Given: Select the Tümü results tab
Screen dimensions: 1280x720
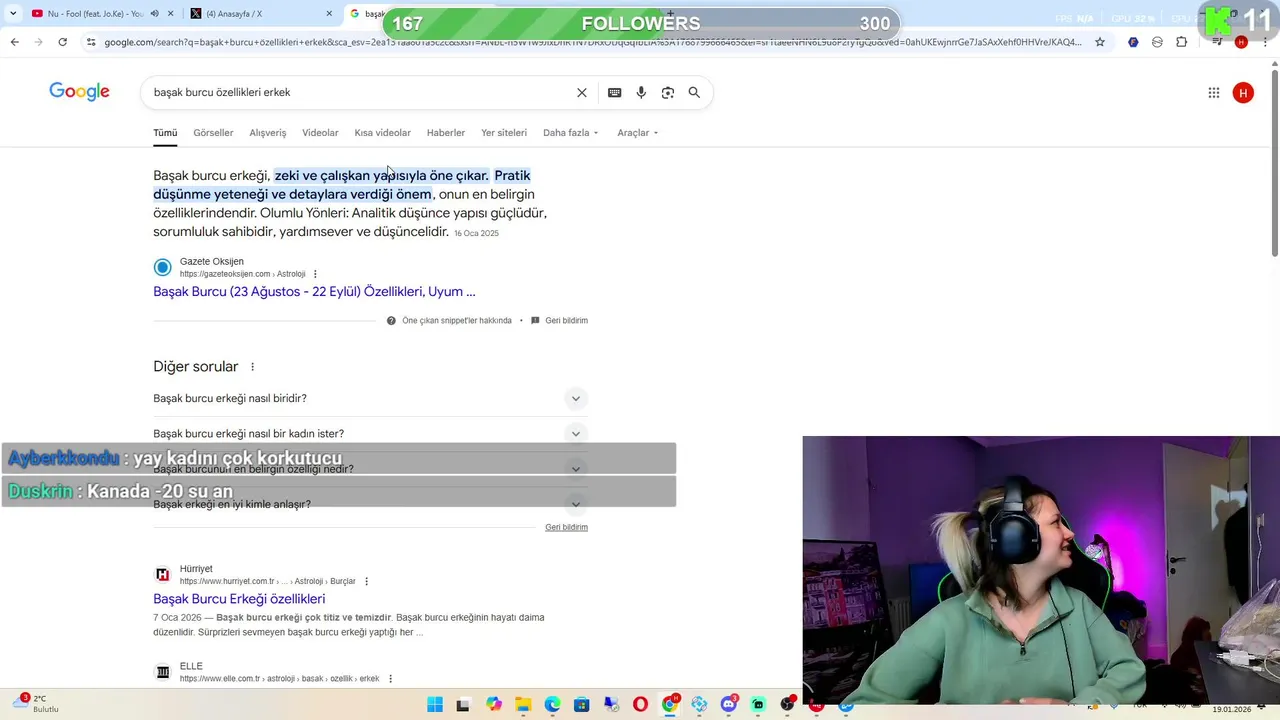Looking at the screenshot, I should point(165,133).
